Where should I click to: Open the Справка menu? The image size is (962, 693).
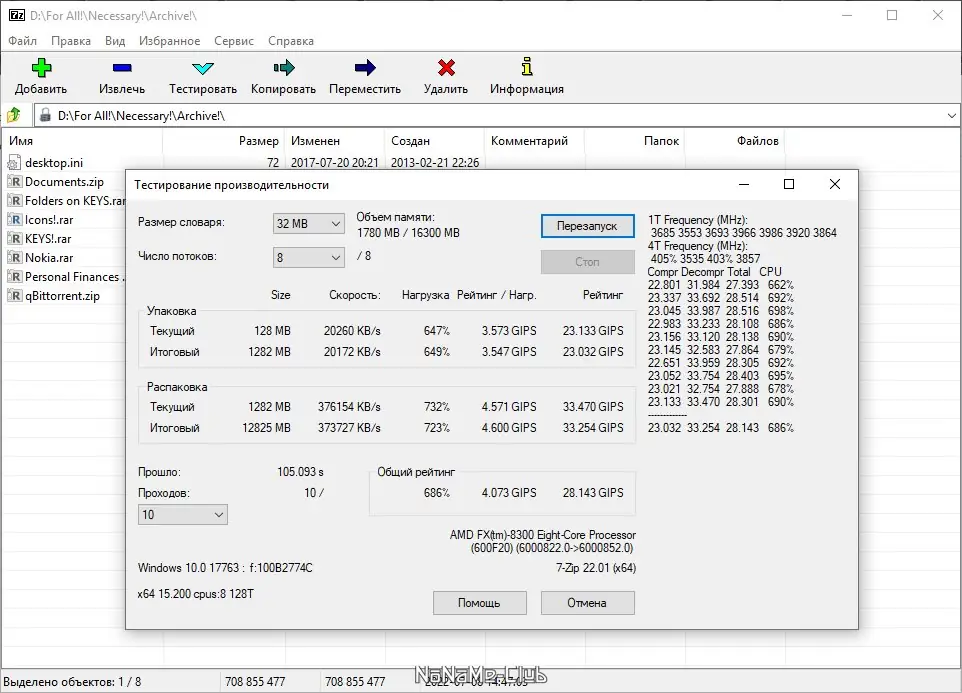(291, 40)
